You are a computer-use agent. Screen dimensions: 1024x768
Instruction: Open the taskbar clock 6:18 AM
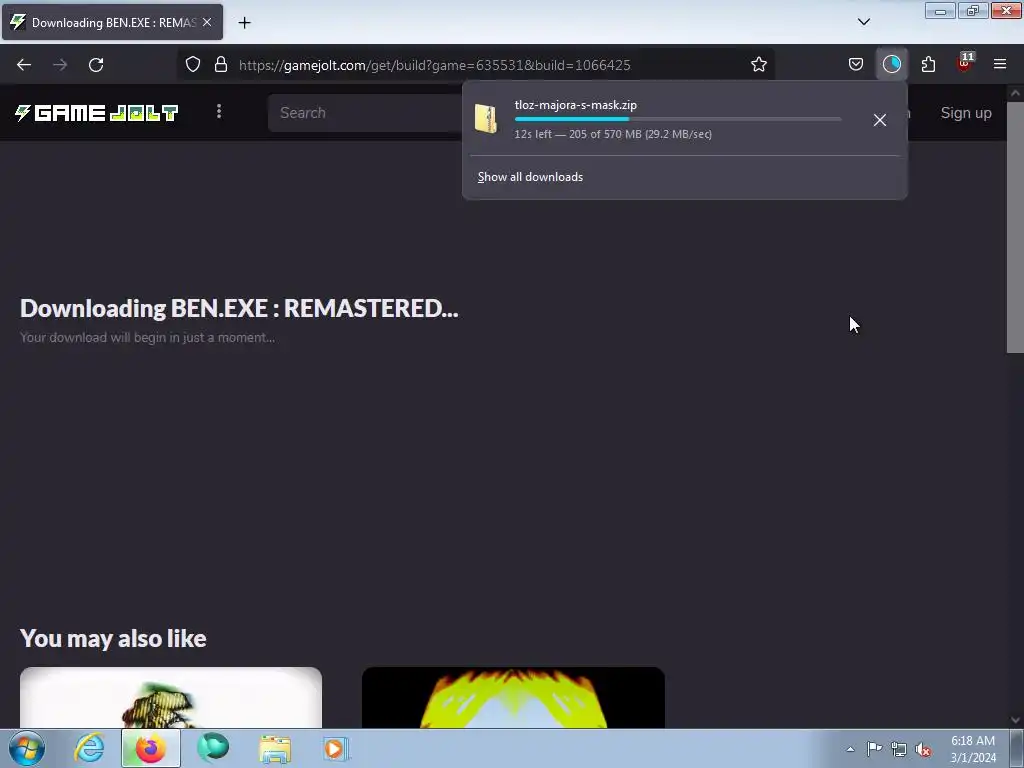tap(973, 749)
